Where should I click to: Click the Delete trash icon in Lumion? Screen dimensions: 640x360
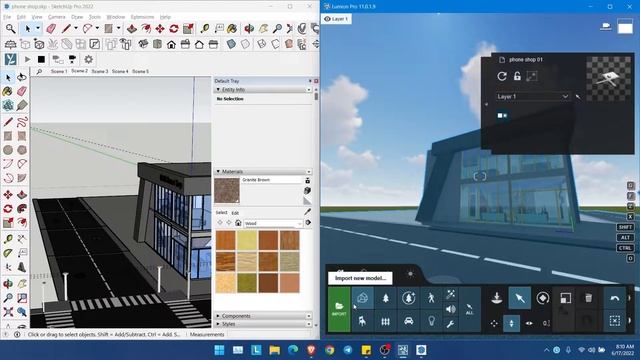[x=588, y=298]
